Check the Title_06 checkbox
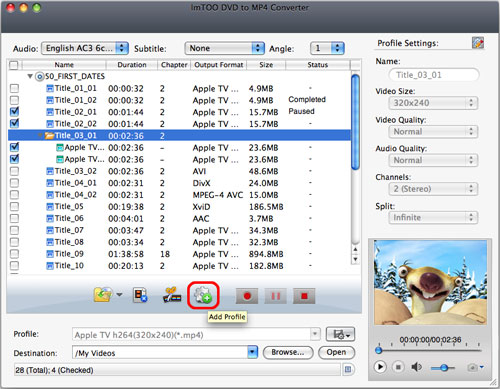 click(14, 218)
